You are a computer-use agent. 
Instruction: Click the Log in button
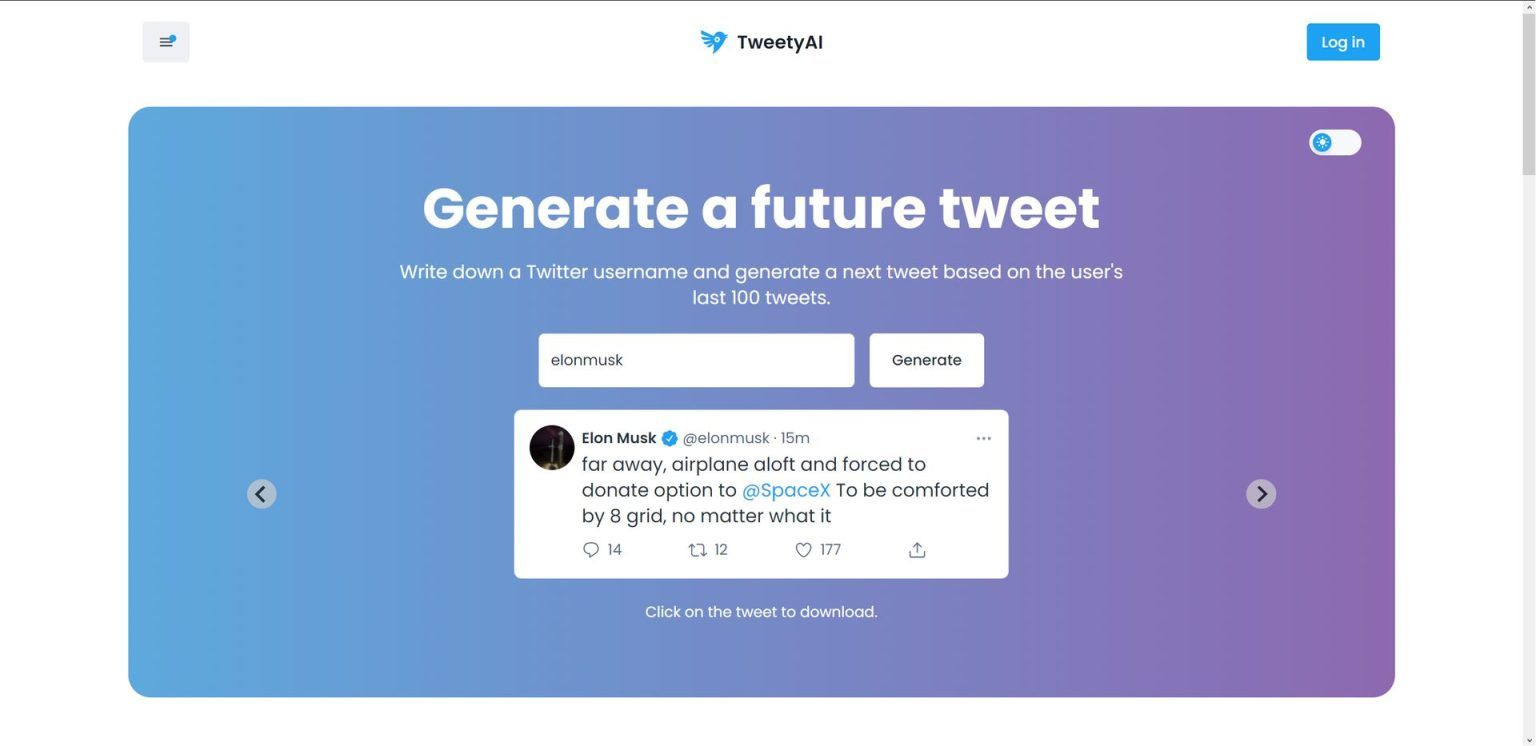[1342, 41]
